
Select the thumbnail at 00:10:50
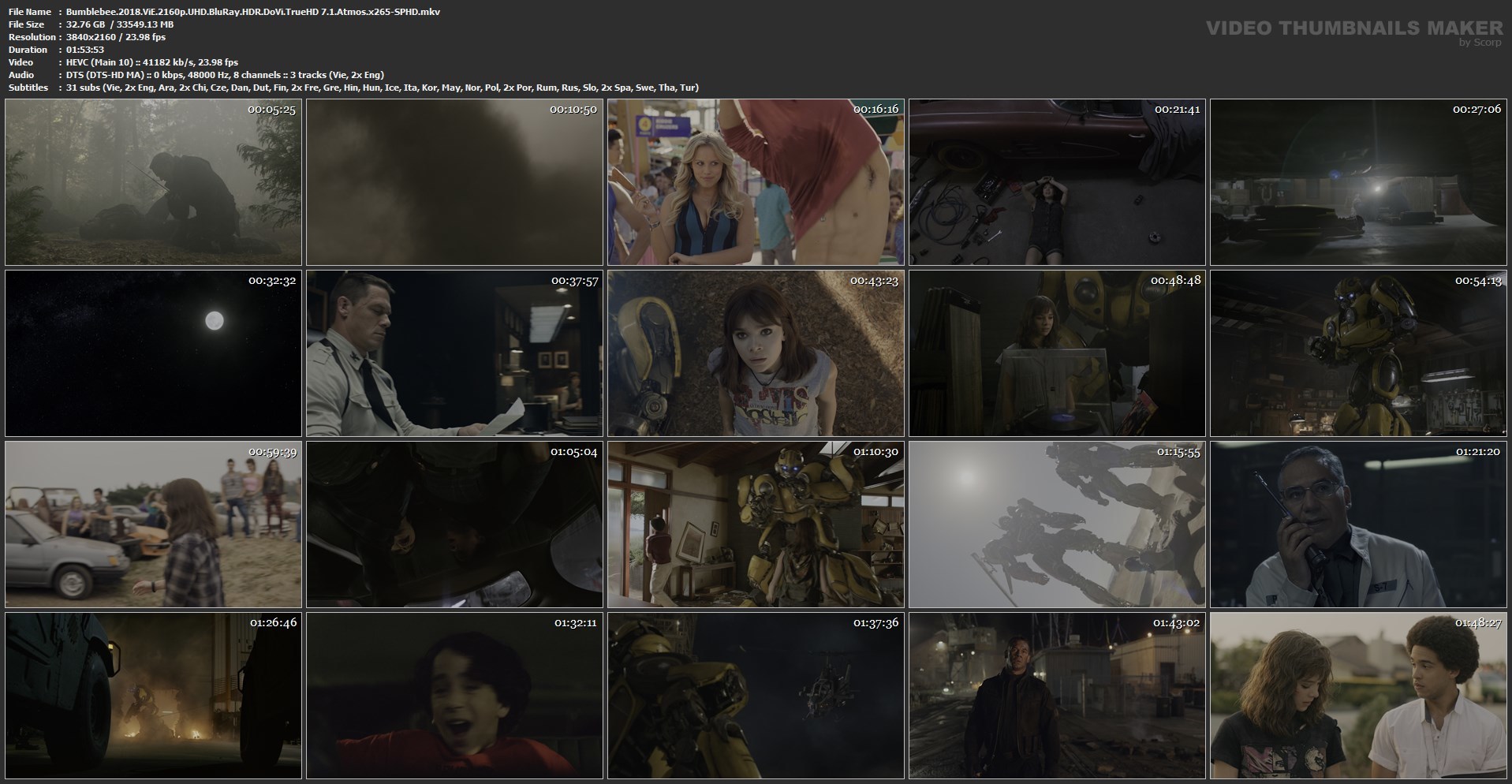(454, 182)
